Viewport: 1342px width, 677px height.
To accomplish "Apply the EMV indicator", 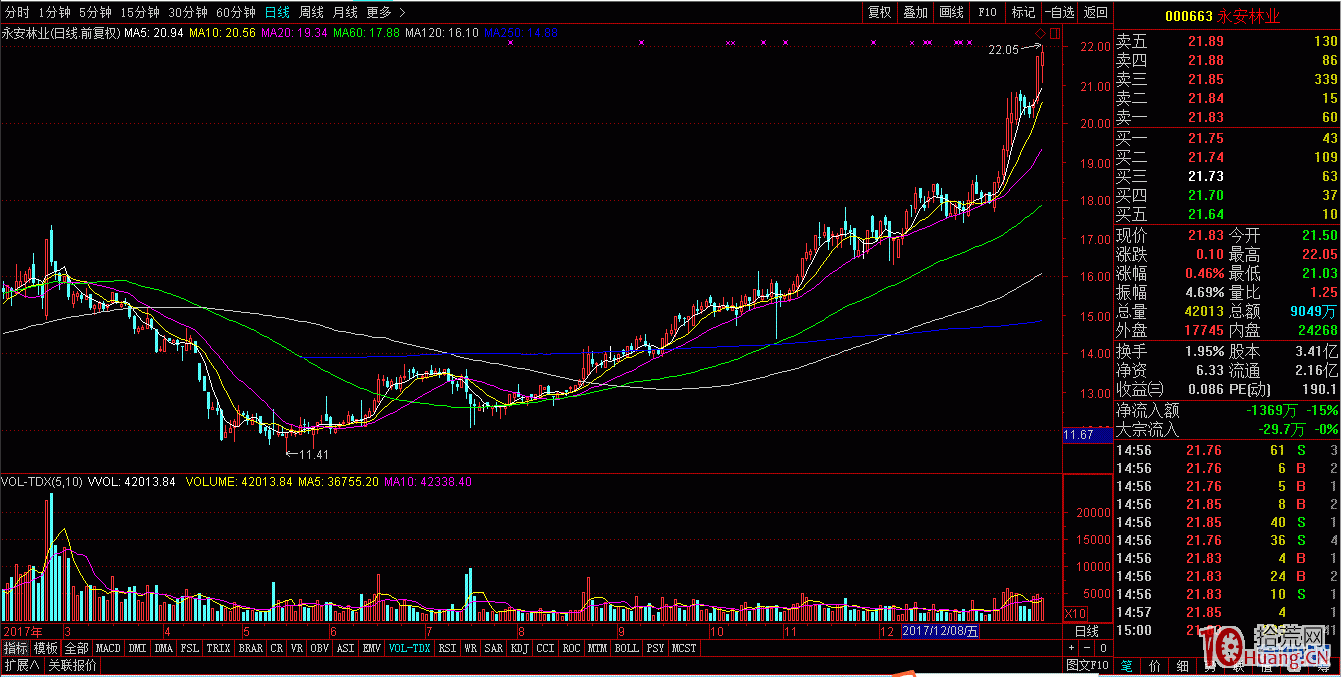I will [372, 648].
